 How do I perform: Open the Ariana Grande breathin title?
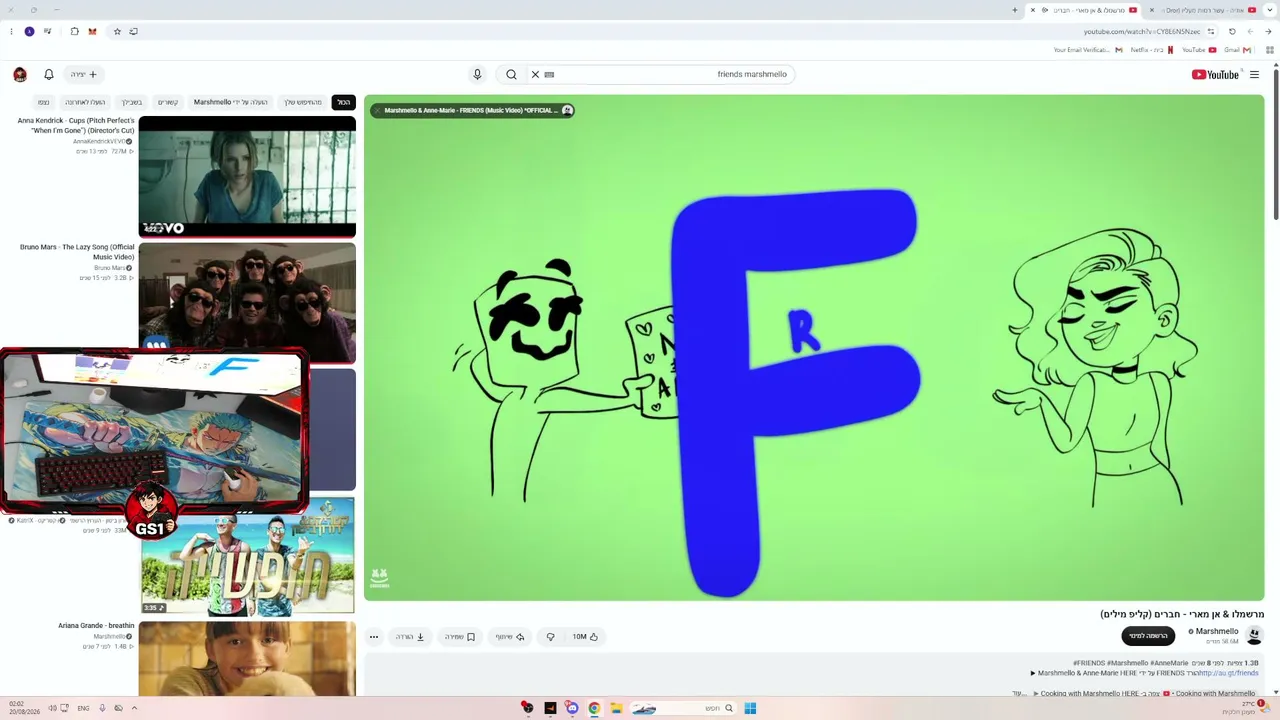point(96,626)
